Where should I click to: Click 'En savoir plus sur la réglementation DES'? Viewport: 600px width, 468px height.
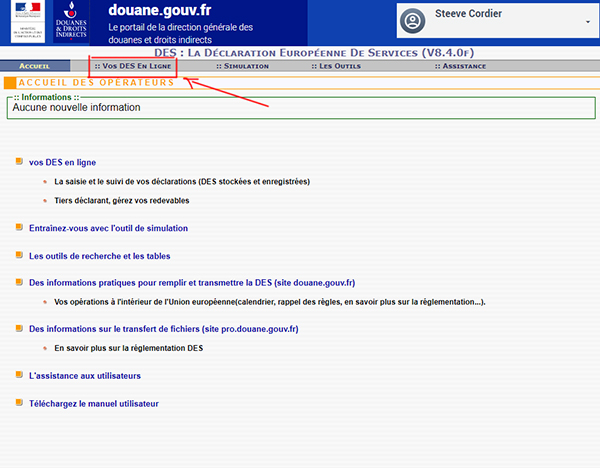coord(129,348)
